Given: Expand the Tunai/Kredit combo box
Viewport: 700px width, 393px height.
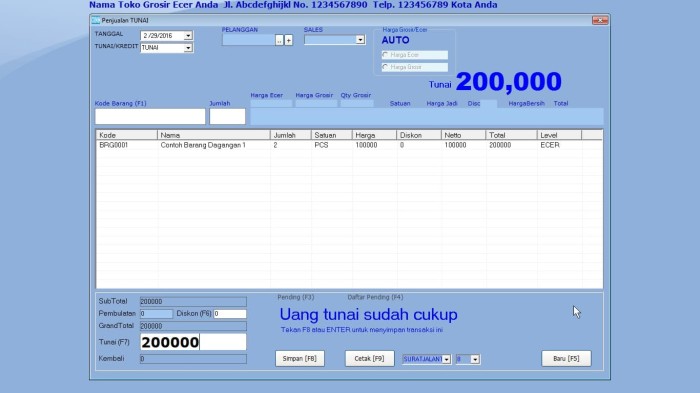Looking at the screenshot, I should pos(188,47).
